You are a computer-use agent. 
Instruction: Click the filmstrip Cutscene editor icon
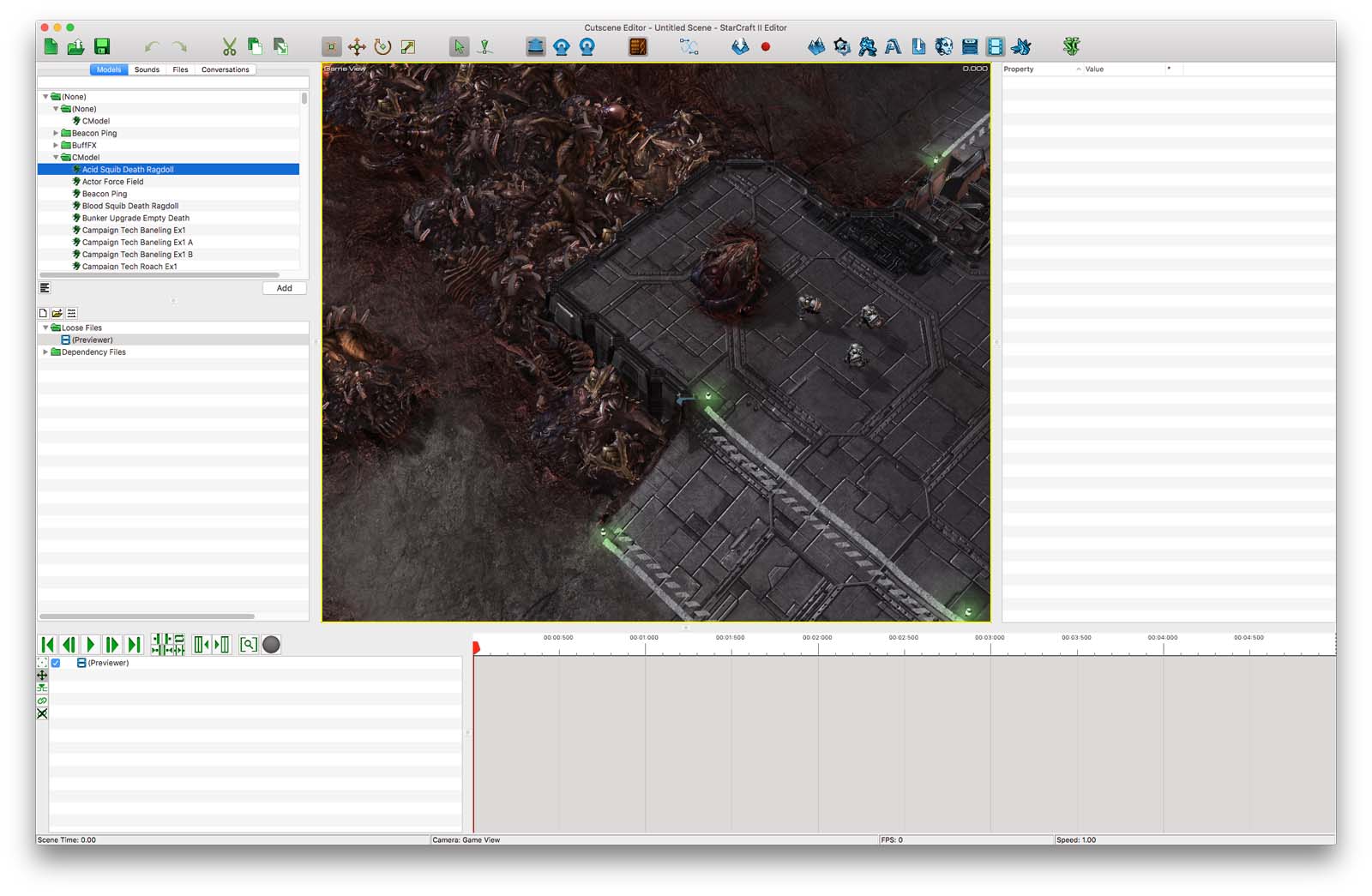[x=995, y=46]
